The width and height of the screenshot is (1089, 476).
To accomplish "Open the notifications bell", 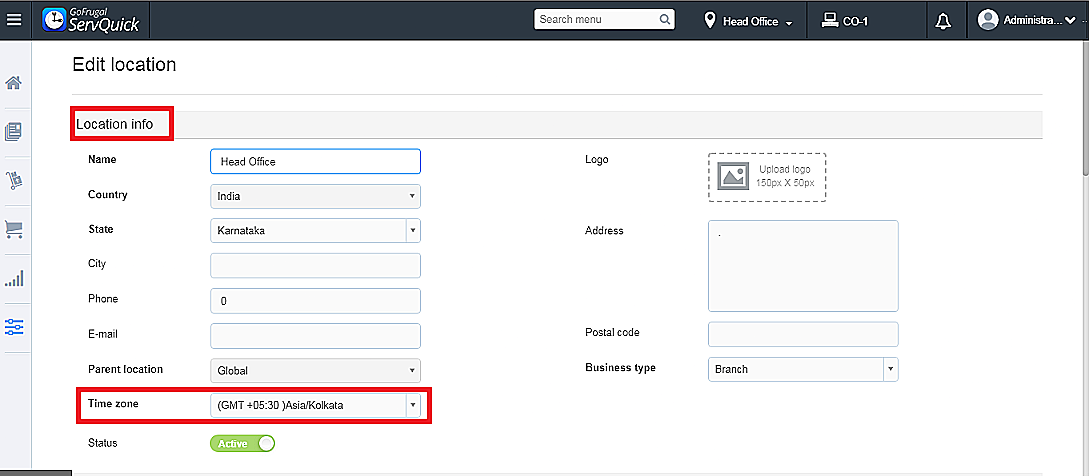I will coord(942,21).
